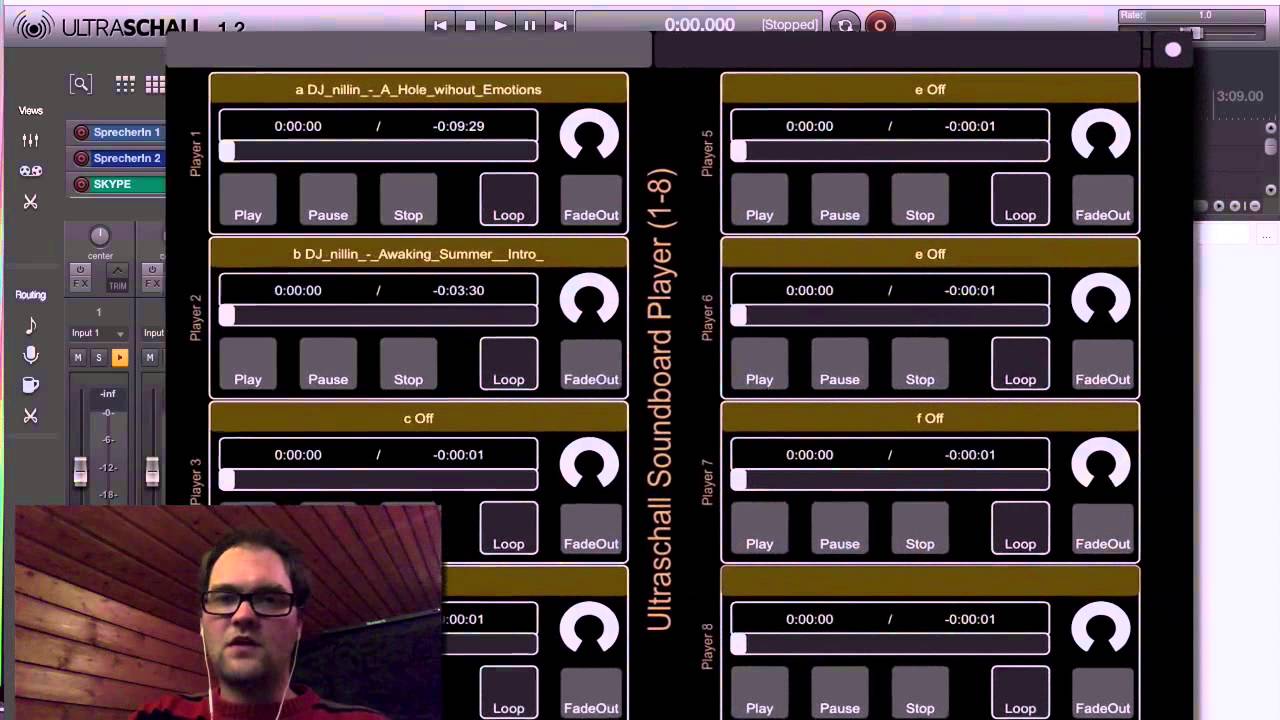The image size is (1280, 720).
Task: Click the orange monitor button on channel 1
Action: point(119,357)
